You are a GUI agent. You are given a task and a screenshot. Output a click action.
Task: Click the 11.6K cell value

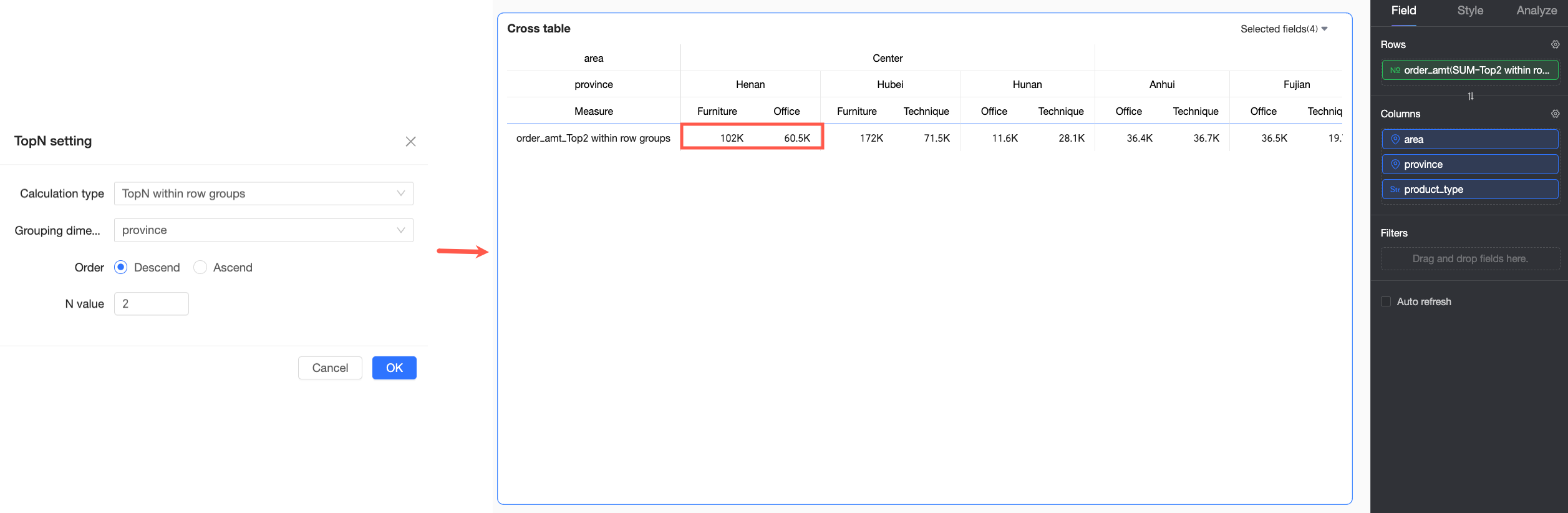[1005, 138]
